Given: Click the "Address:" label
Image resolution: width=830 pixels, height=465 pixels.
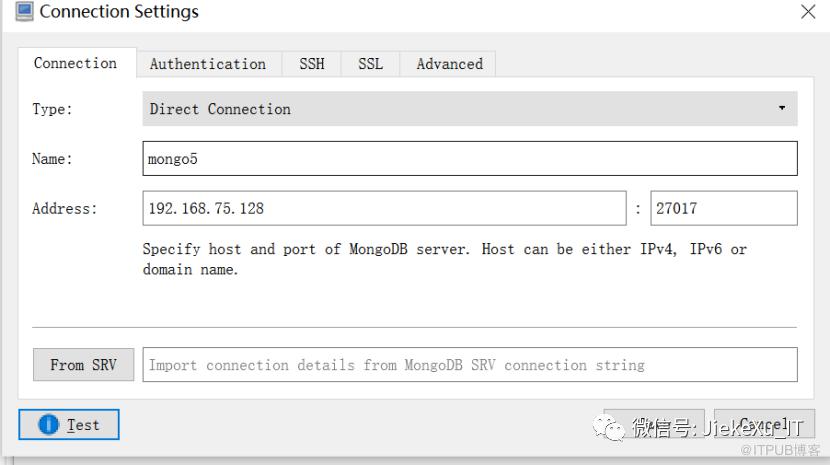Looking at the screenshot, I should 65,209.
